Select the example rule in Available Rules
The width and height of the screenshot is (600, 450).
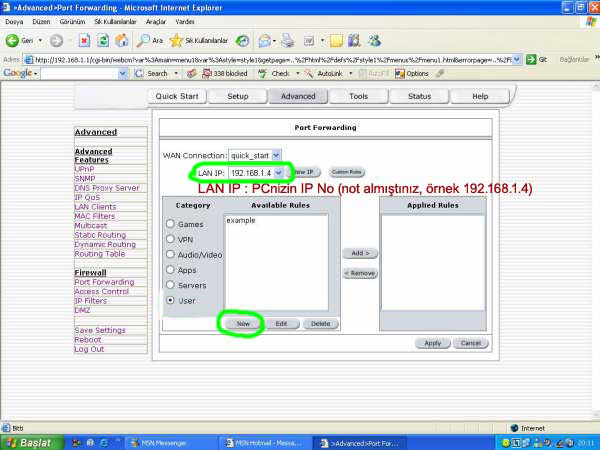[241, 220]
